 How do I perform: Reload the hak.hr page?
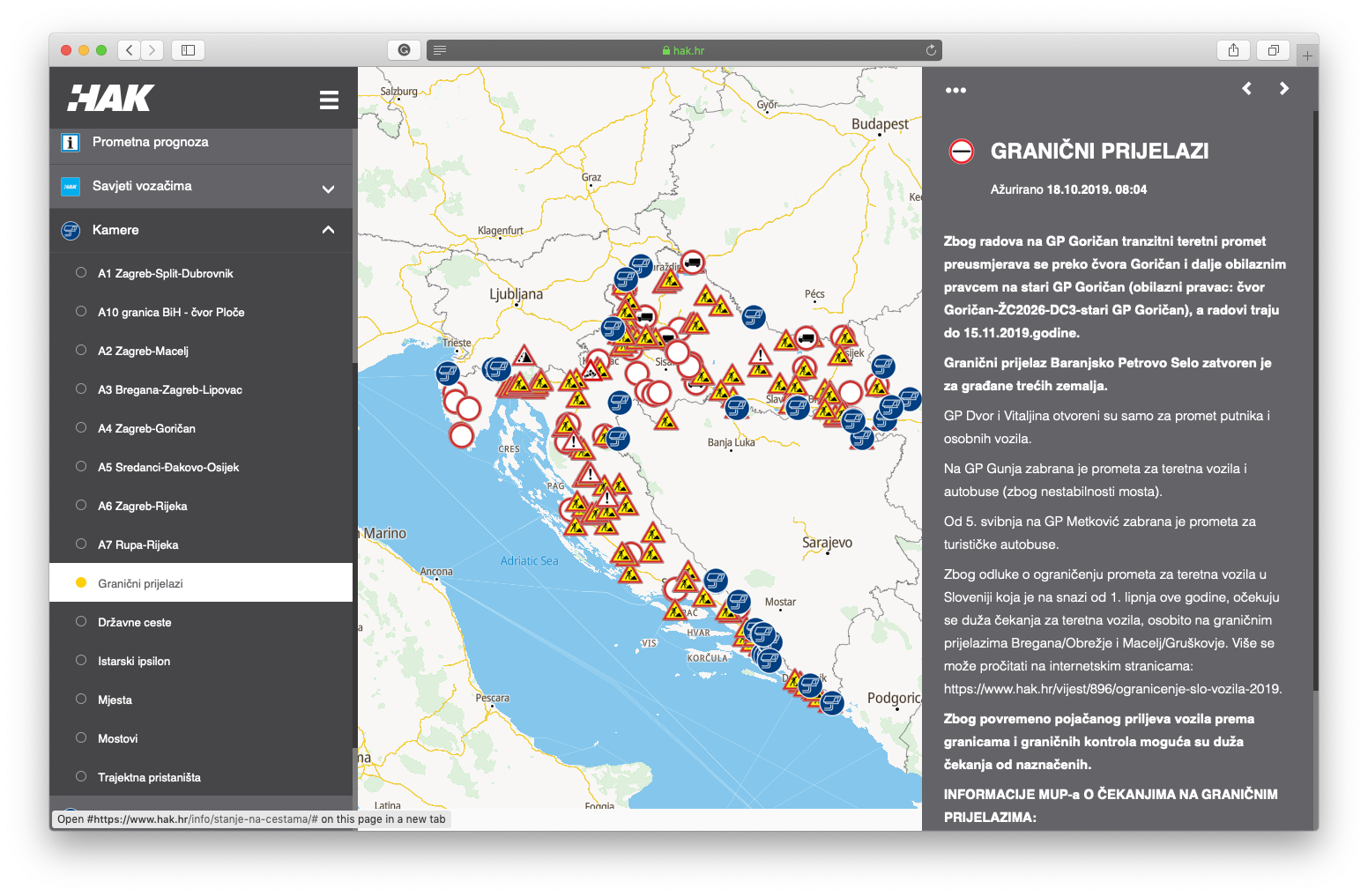[x=931, y=50]
